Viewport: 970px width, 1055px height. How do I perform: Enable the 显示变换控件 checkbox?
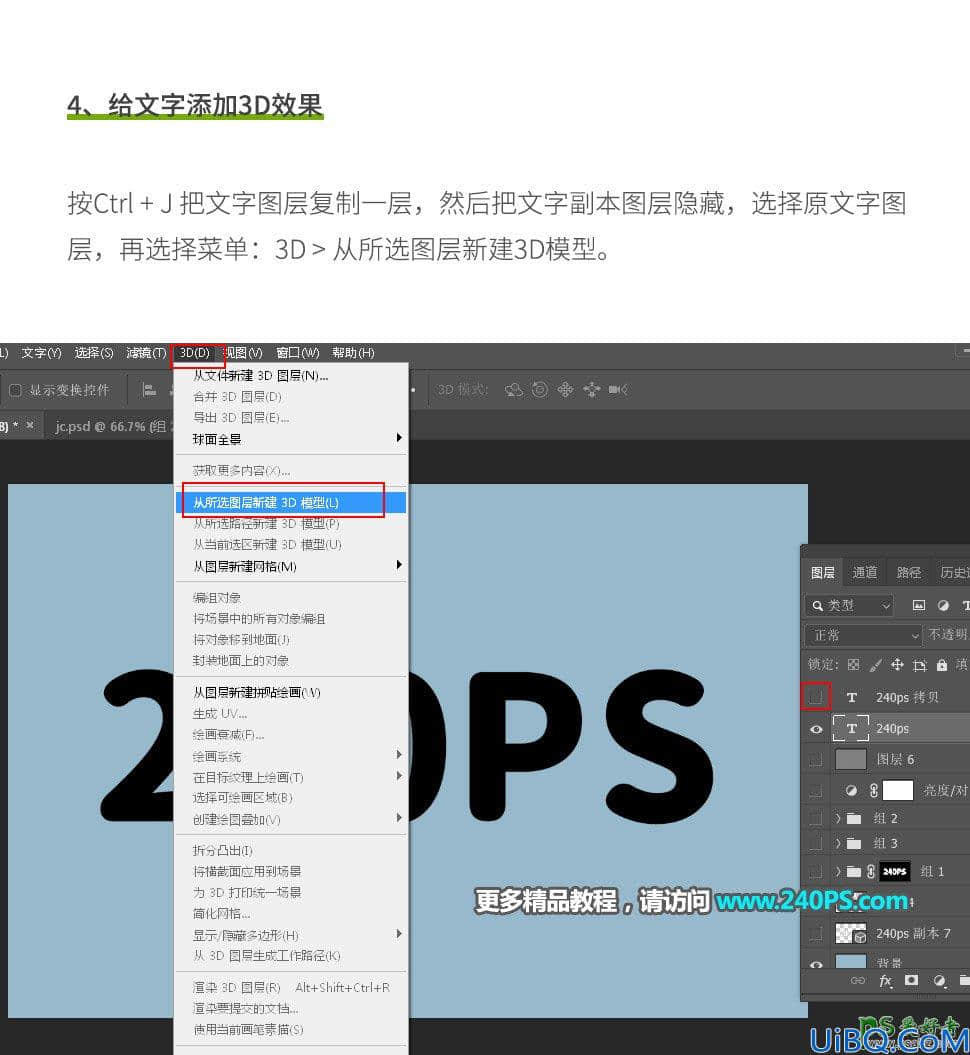pyautogui.click(x=15, y=390)
